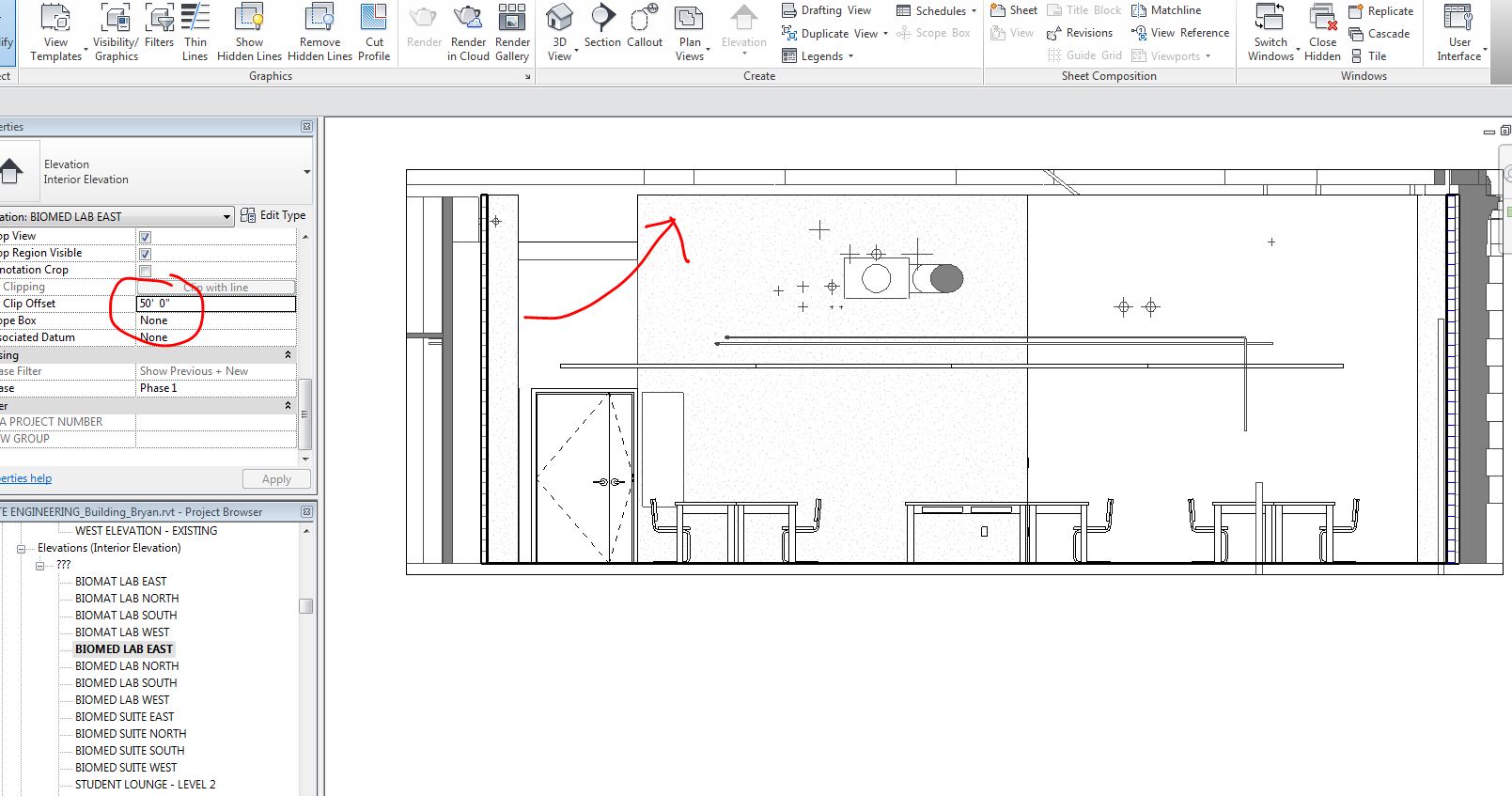This screenshot has width=1512, height=796.
Task: Open the BIOMED LAB EAST view dropdown
Action: coord(226,217)
